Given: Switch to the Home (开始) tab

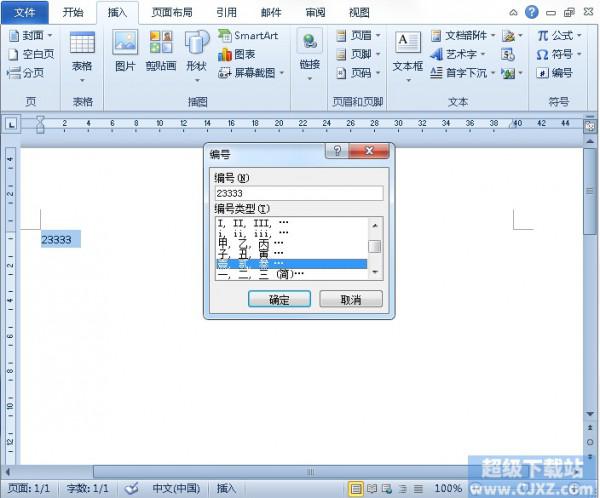Looking at the screenshot, I should (73, 13).
